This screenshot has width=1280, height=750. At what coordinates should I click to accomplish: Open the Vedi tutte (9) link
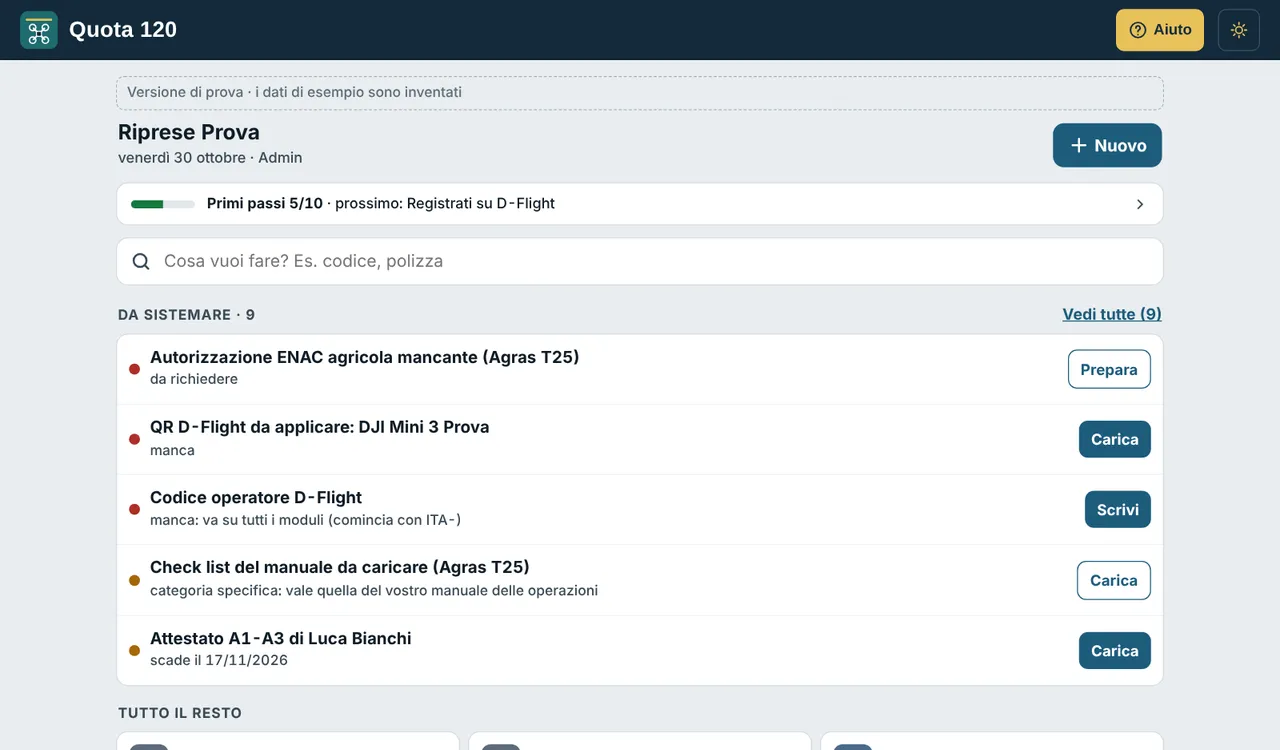point(1112,314)
